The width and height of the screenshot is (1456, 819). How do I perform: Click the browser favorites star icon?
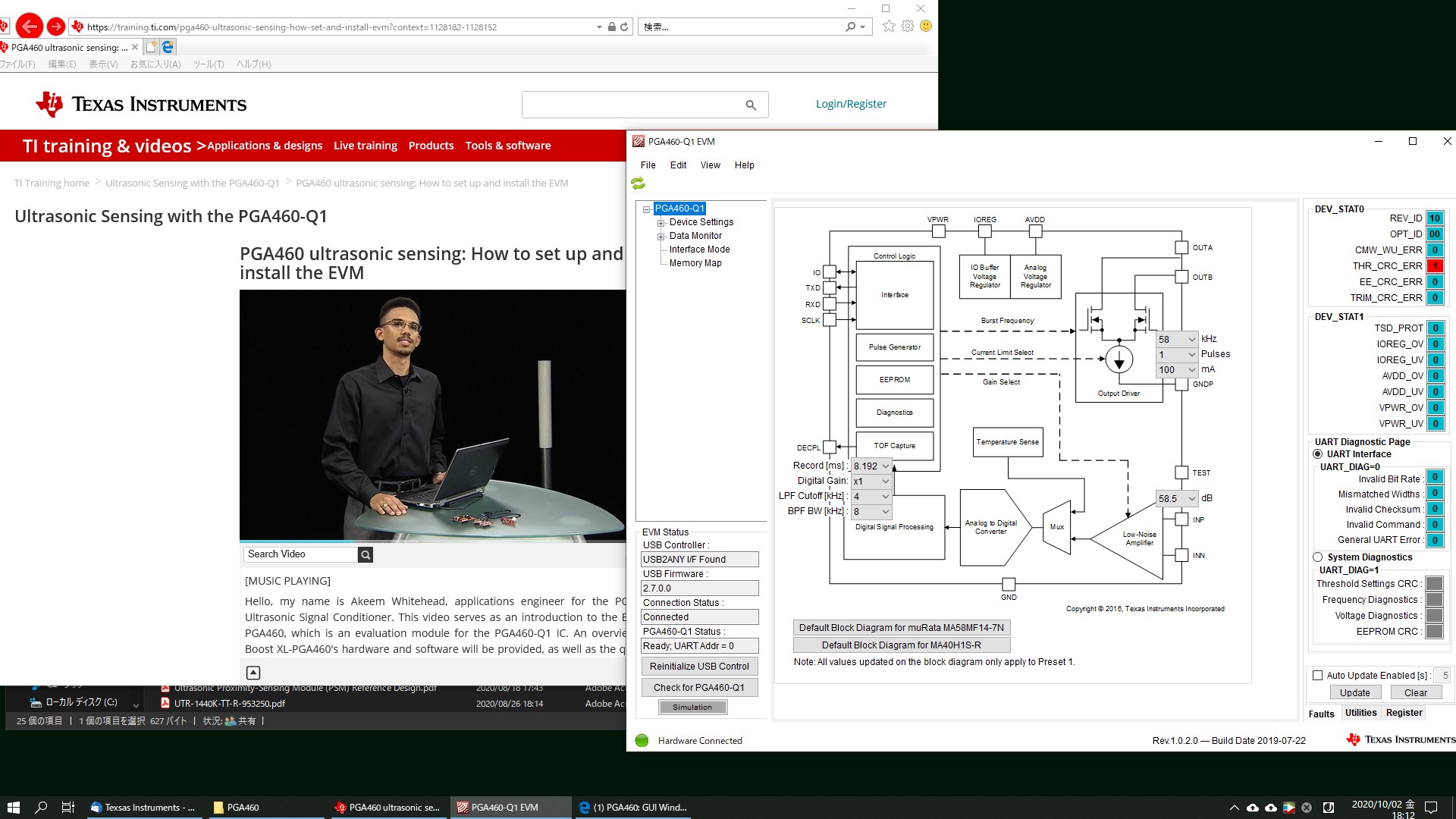coord(889,26)
